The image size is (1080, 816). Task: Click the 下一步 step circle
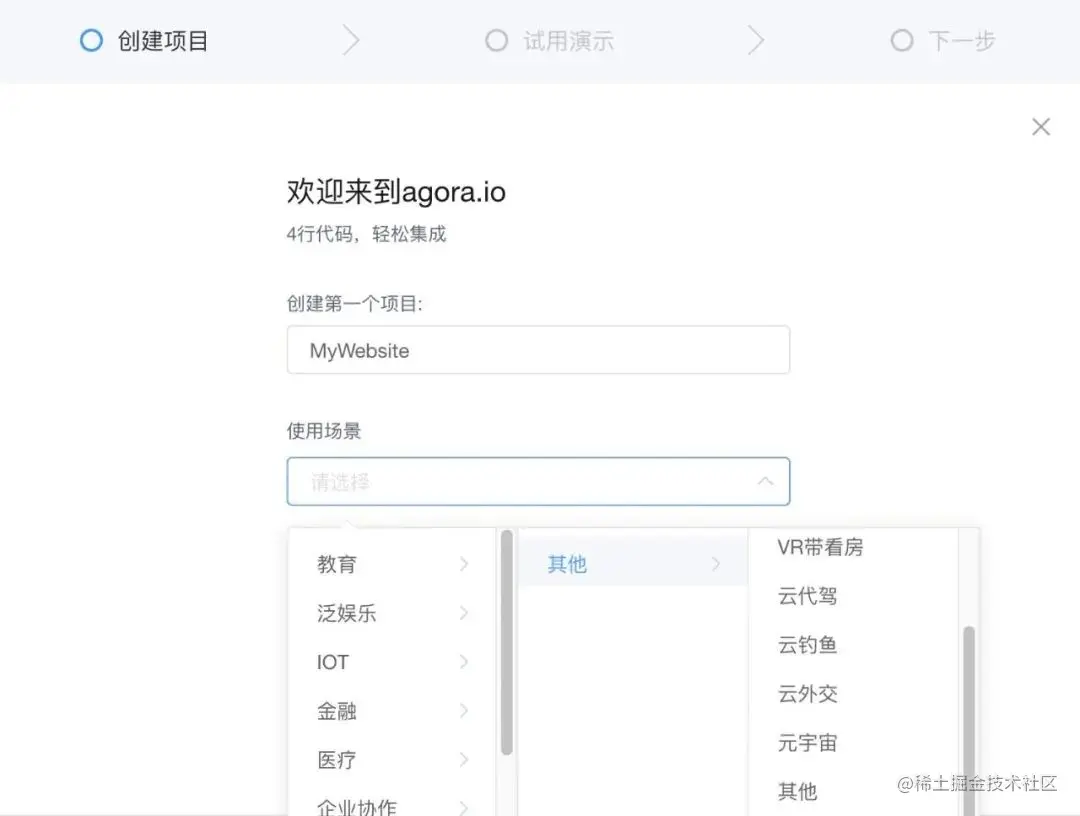coord(902,40)
